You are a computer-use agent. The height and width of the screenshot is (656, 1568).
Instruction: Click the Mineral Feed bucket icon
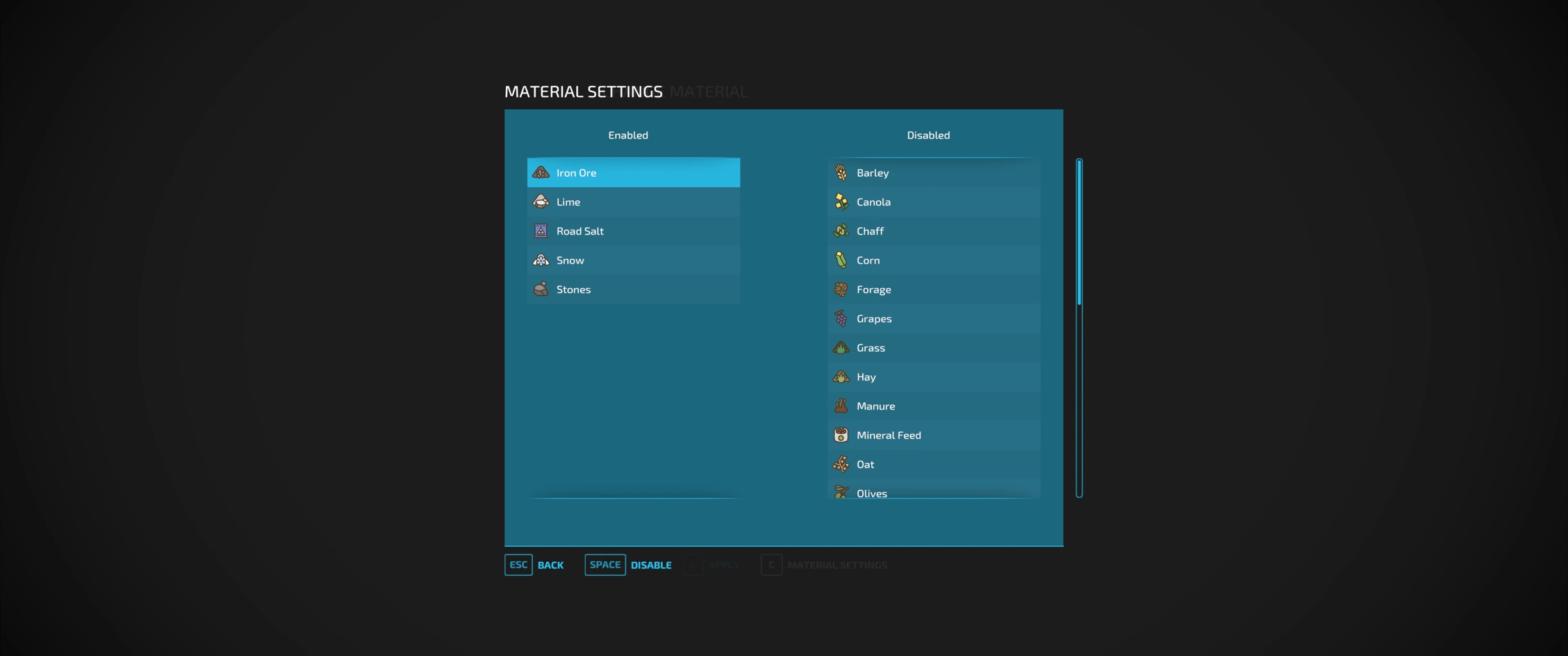pos(841,435)
